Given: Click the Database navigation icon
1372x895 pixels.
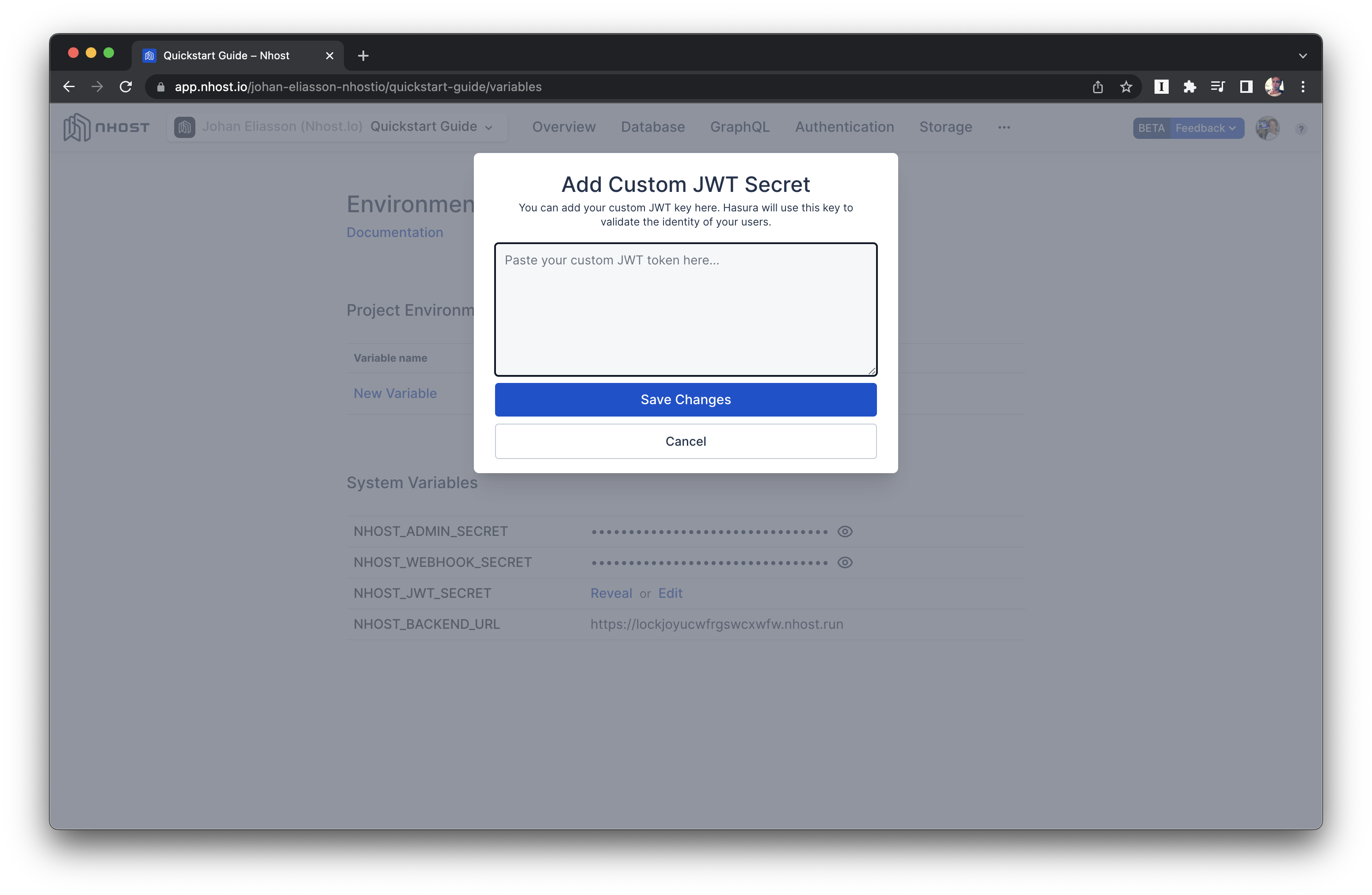Looking at the screenshot, I should [652, 128].
